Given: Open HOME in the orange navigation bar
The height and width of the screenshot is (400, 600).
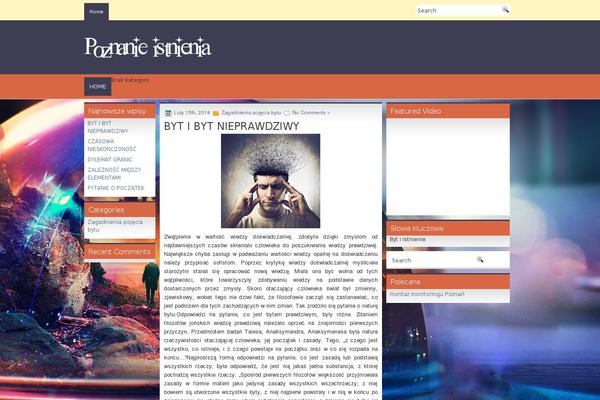Looking at the screenshot, I should pos(98,87).
